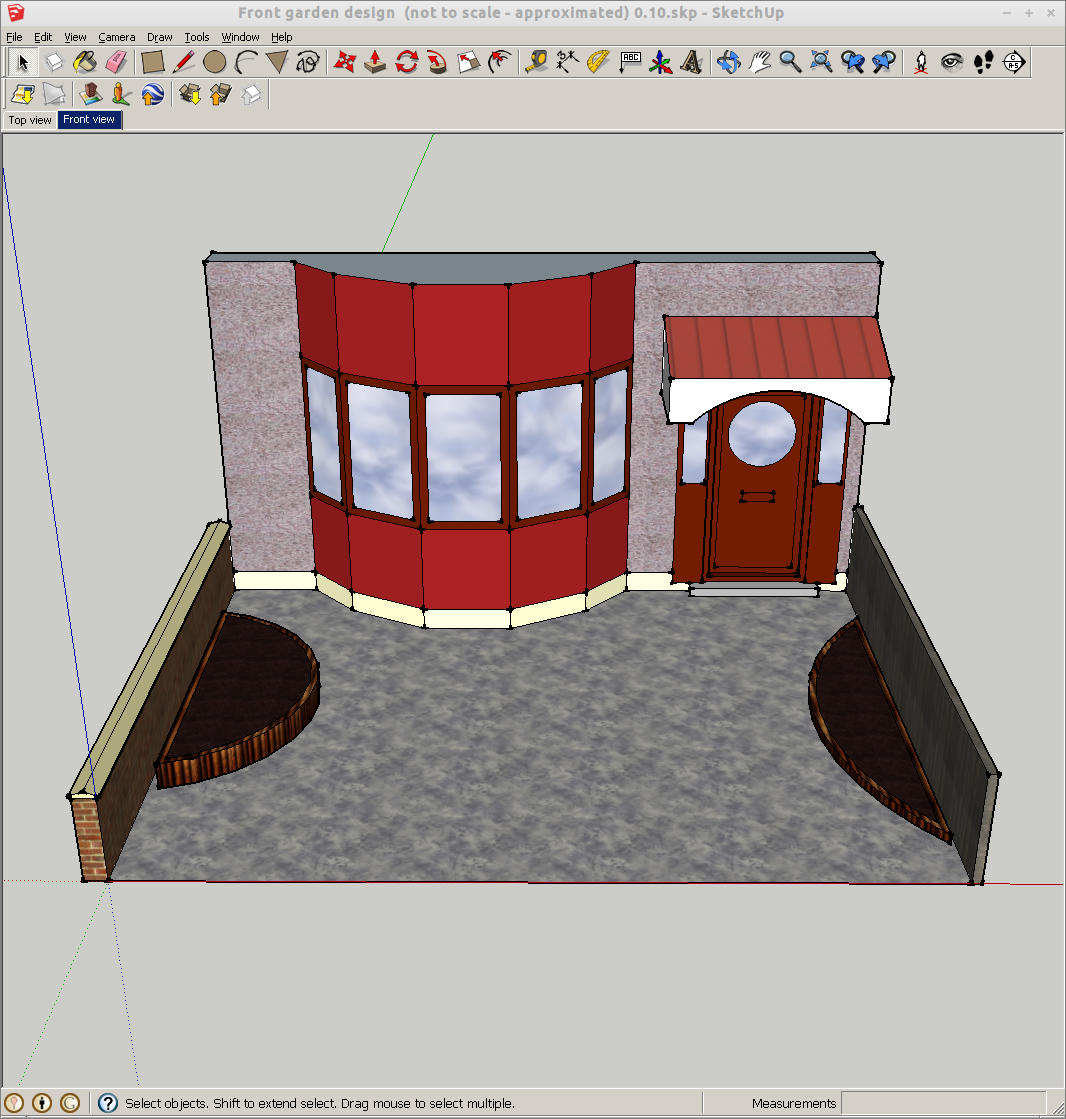This screenshot has height=1119, width=1066.
Task: Select the Rectangle drawing tool
Action: (x=152, y=62)
